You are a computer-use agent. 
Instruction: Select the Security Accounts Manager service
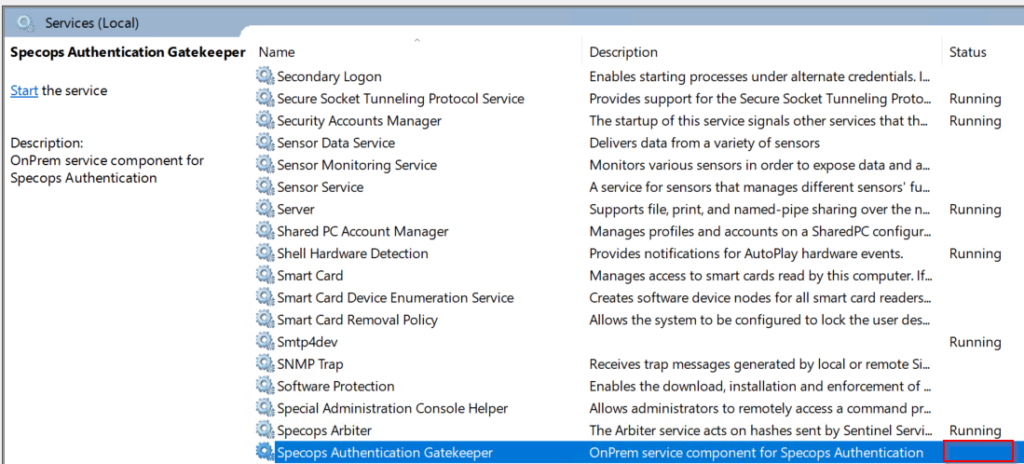359,121
